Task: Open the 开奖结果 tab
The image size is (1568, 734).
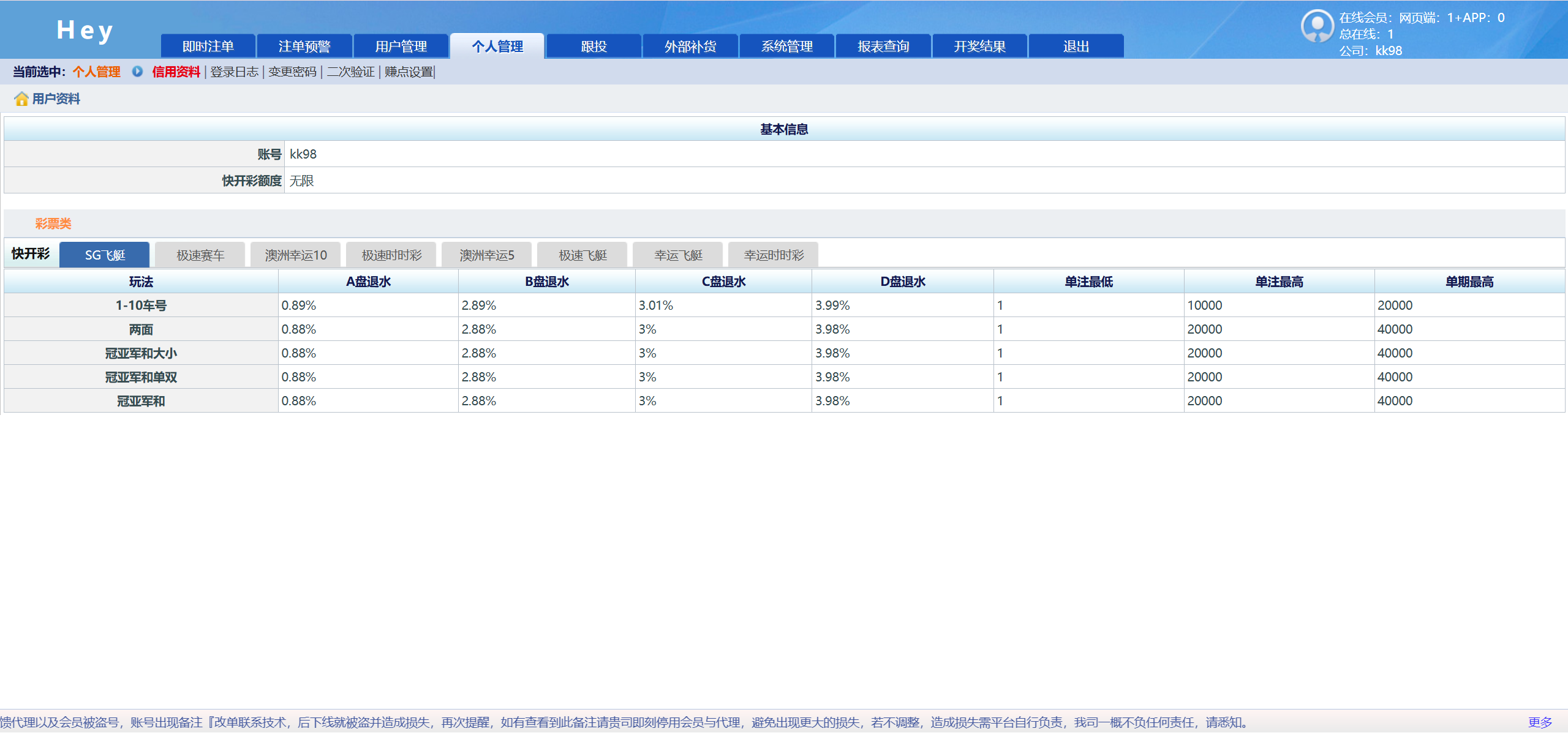Action: (x=979, y=47)
